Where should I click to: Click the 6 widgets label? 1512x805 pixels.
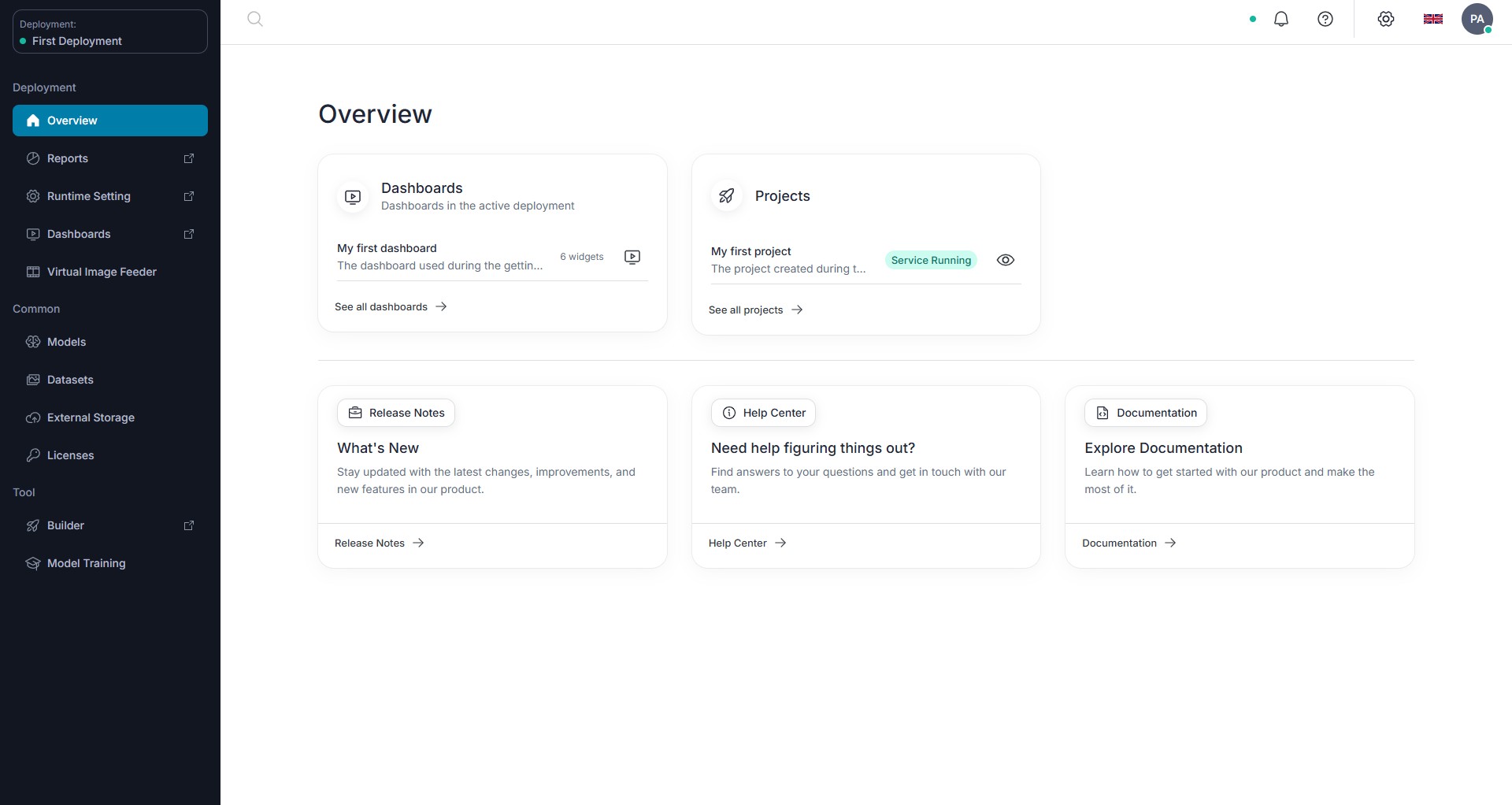point(582,257)
